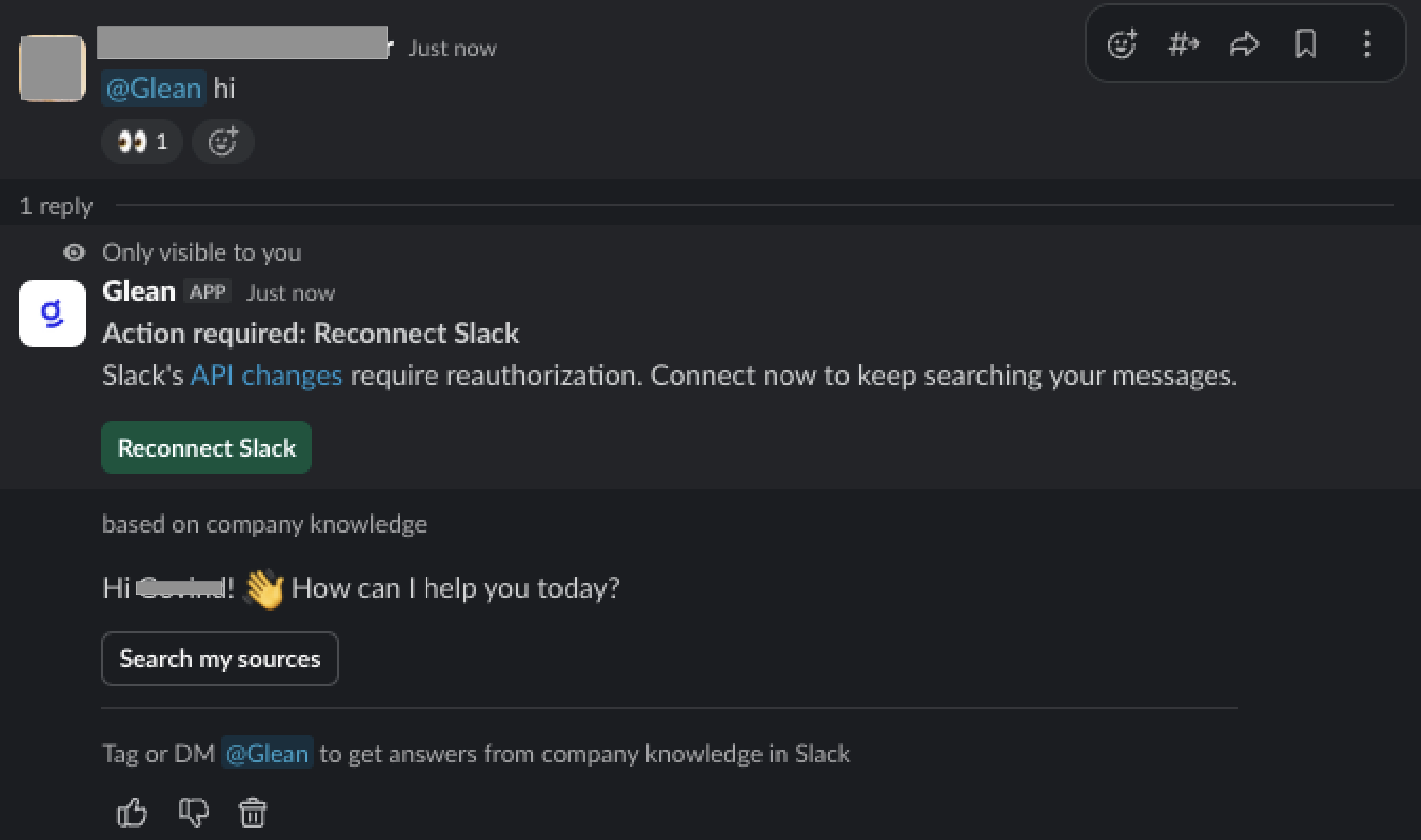Bookmark the message to save for later
This screenshot has width=1421, height=840.
(1305, 44)
